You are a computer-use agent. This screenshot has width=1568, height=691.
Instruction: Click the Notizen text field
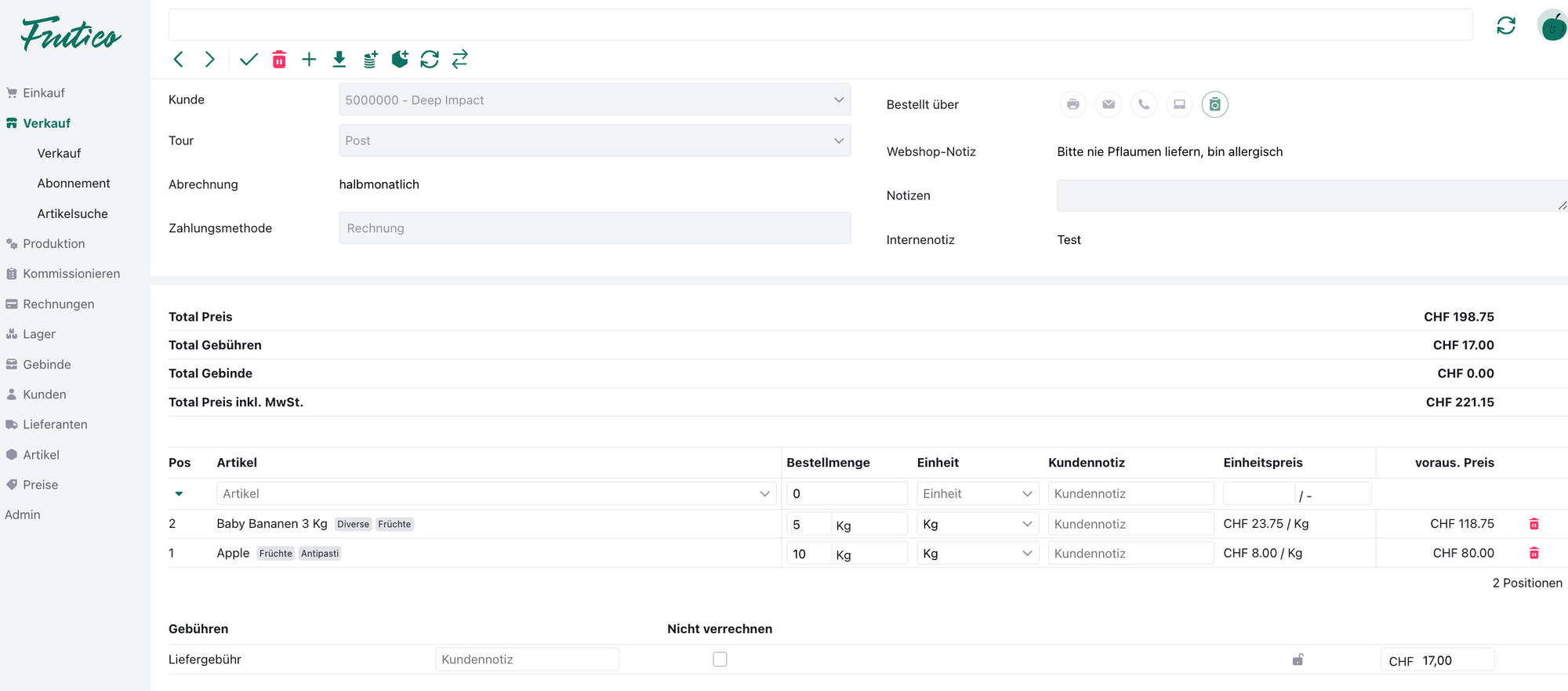1309,195
